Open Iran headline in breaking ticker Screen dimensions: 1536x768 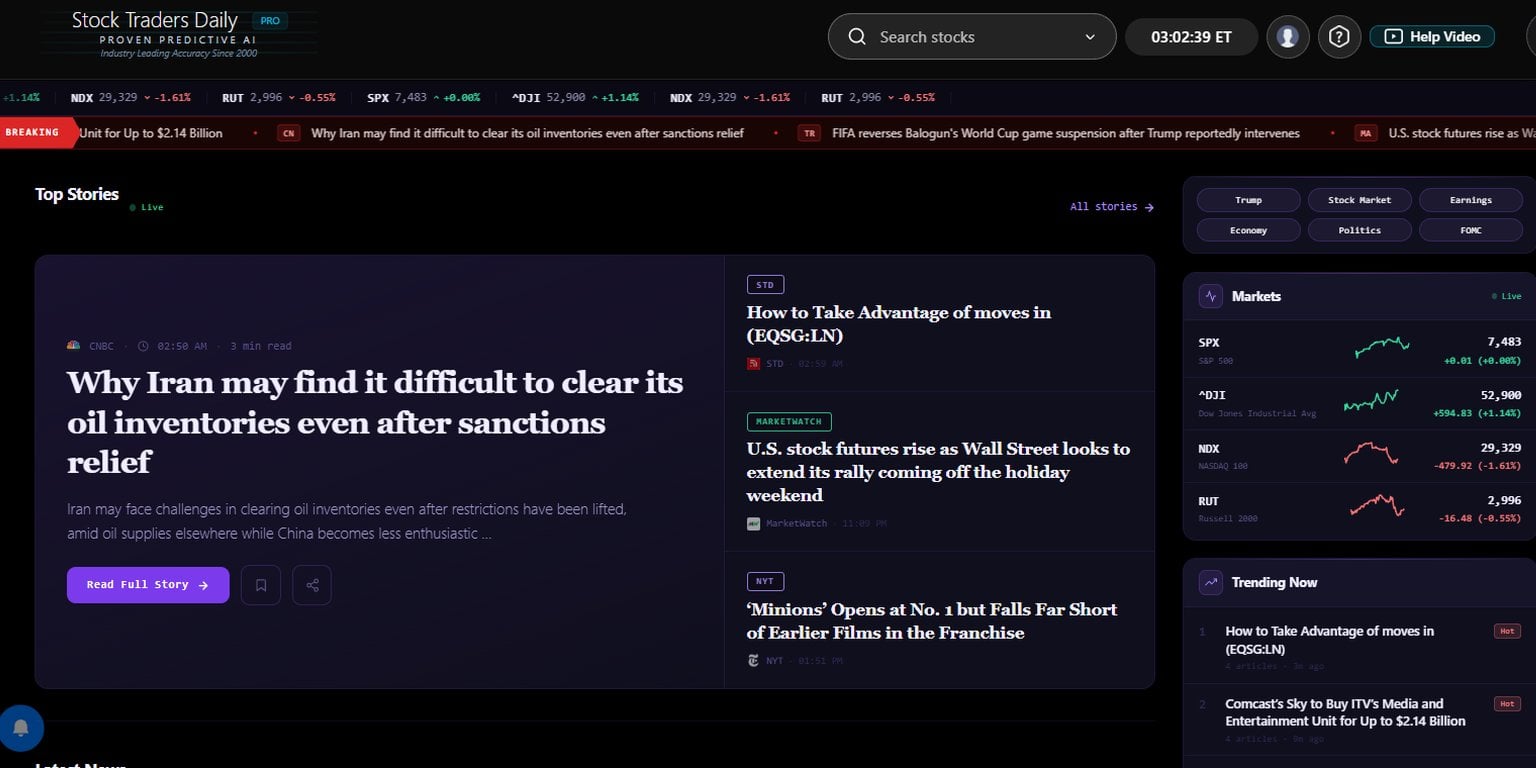pyautogui.click(x=527, y=133)
